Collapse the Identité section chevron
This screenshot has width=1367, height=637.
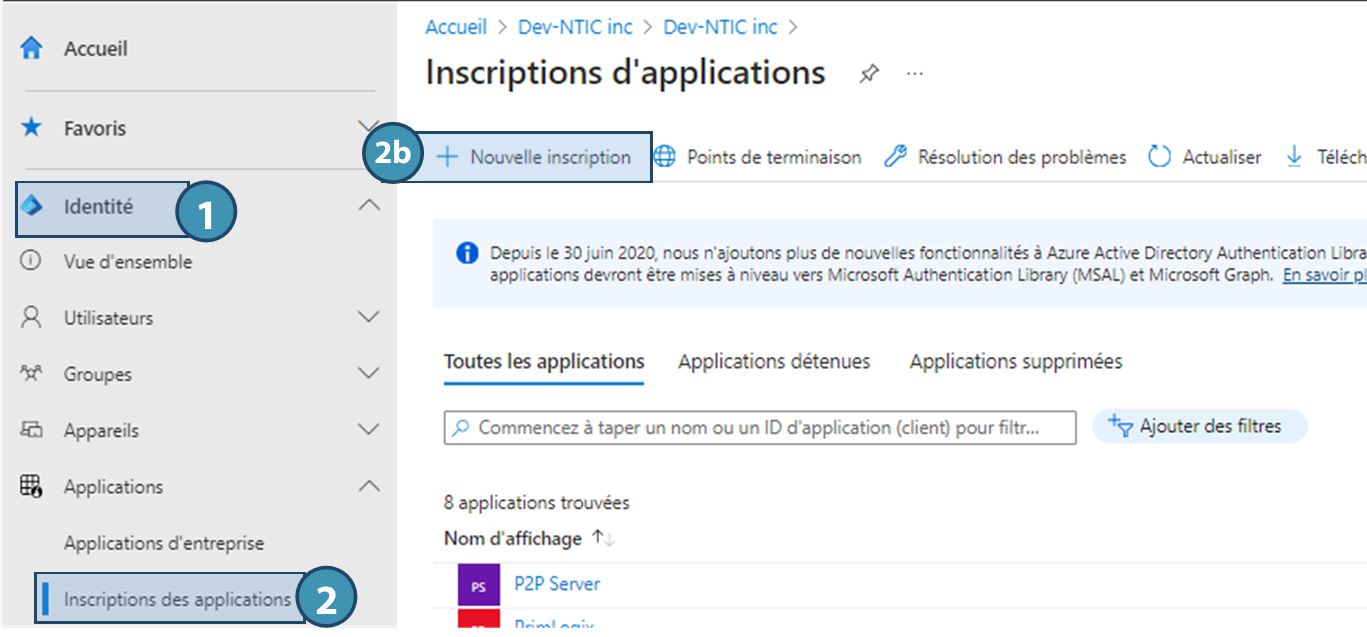coord(369,206)
